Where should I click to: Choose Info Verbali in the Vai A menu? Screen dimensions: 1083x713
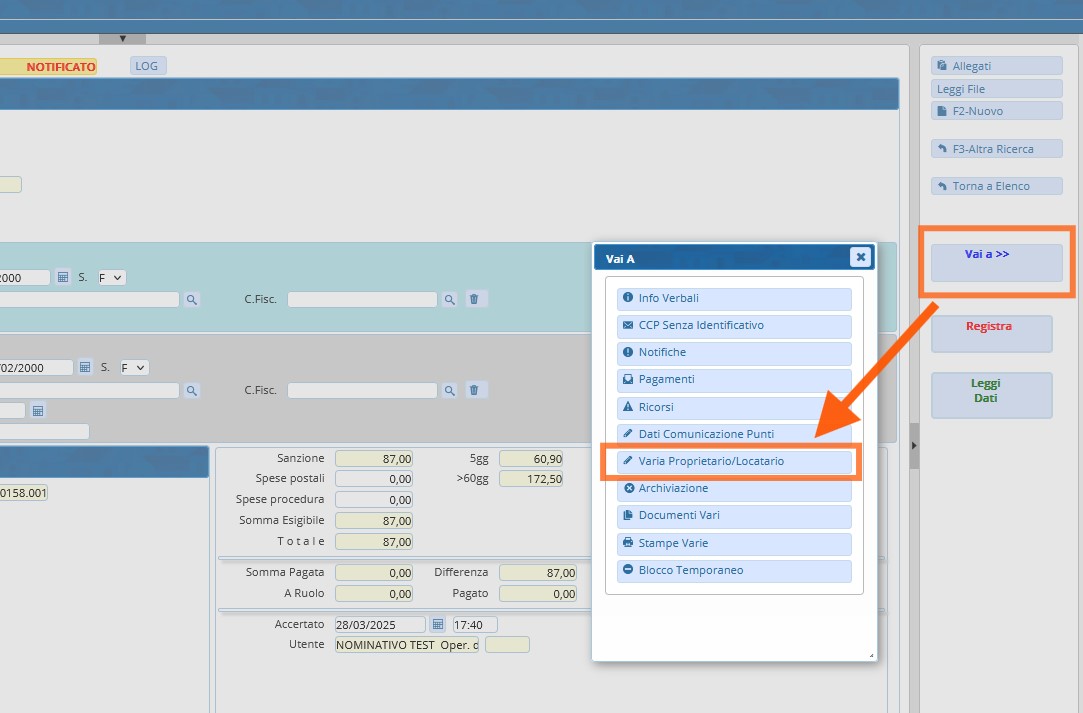734,298
